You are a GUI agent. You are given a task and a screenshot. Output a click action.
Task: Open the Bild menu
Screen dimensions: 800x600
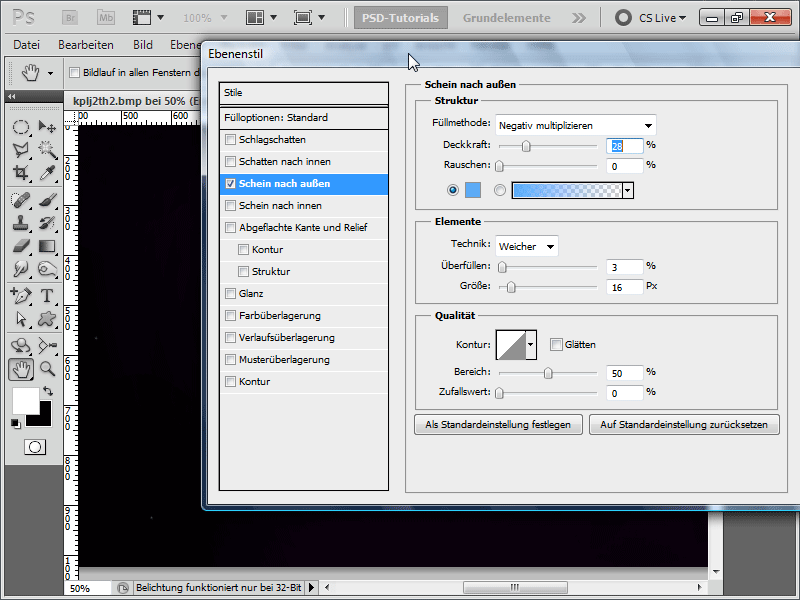coord(143,45)
